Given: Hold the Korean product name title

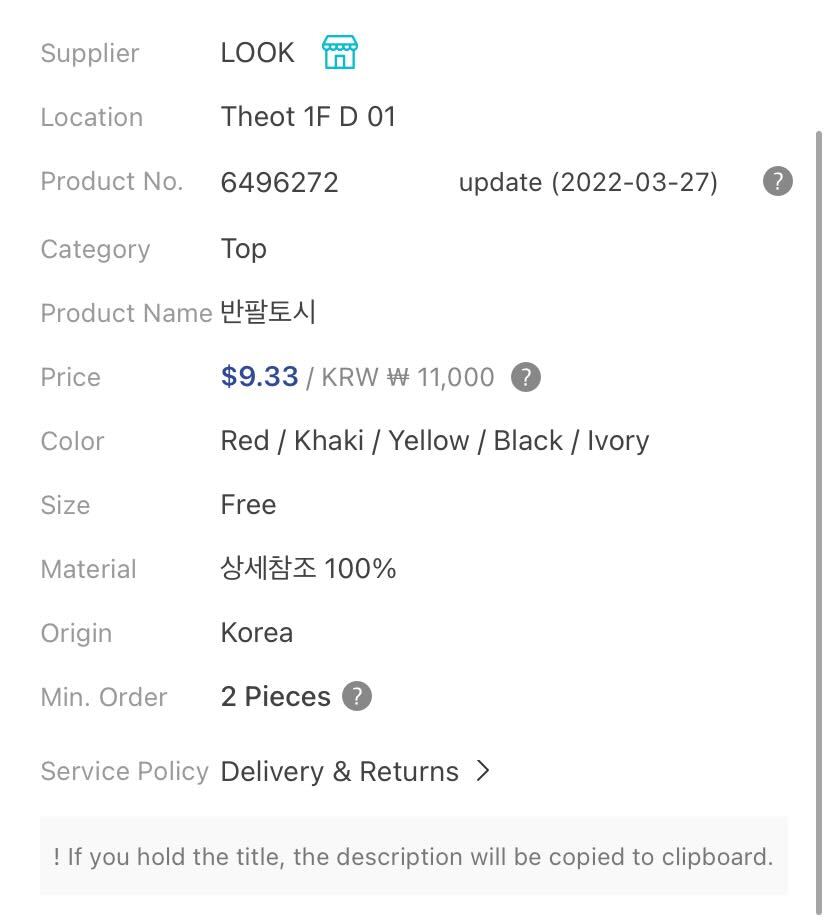Looking at the screenshot, I should 268,312.
